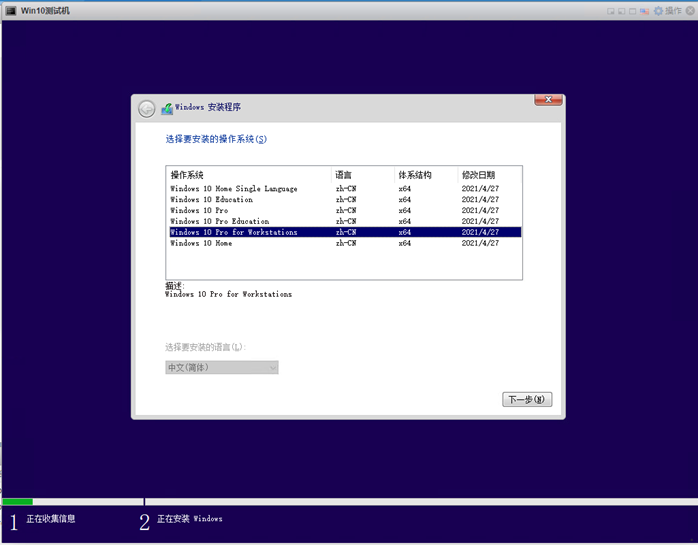
Task: Close the VM console window
Action: click(x=690, y=11)
